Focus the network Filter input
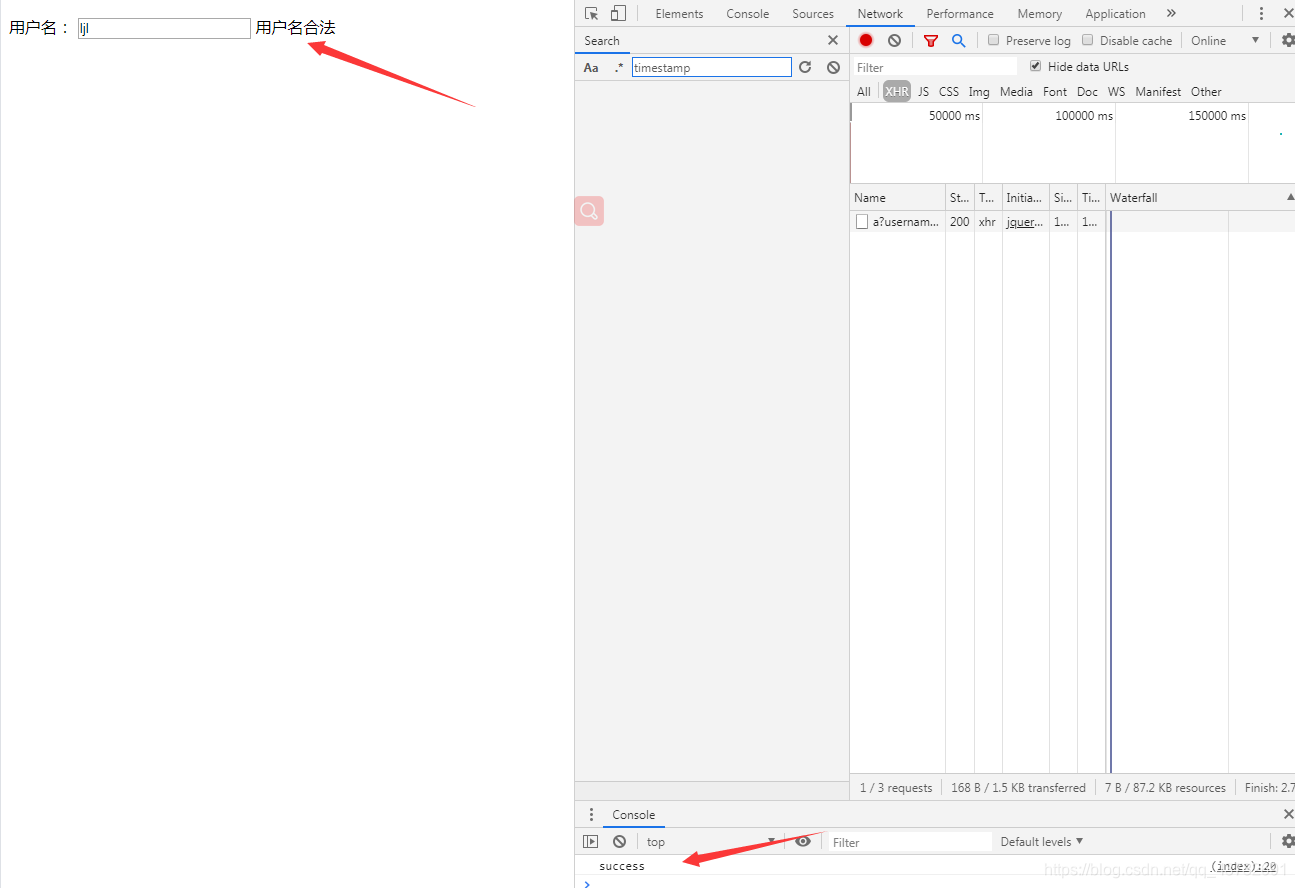 click(x=935, y=67)
